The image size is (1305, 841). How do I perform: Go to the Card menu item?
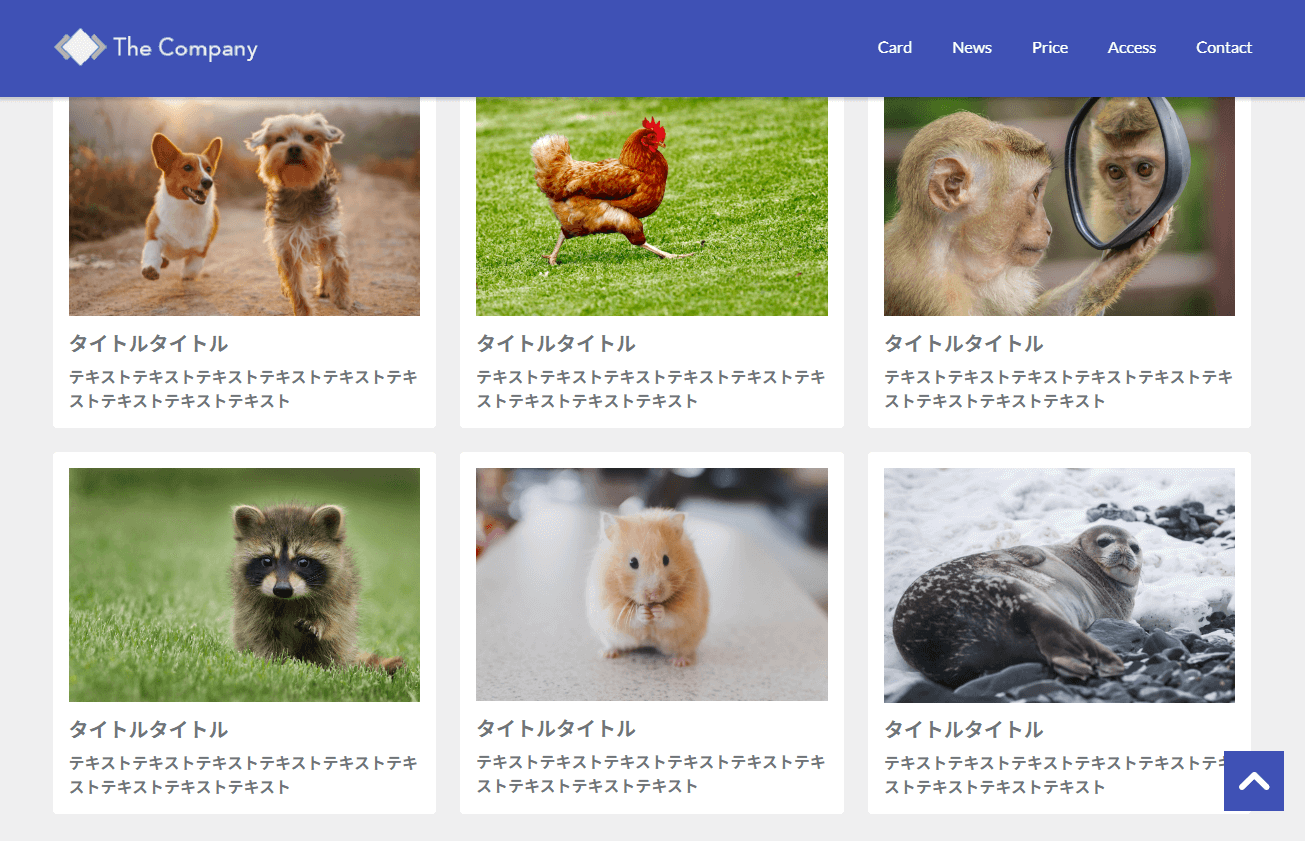tap(895, 47)
